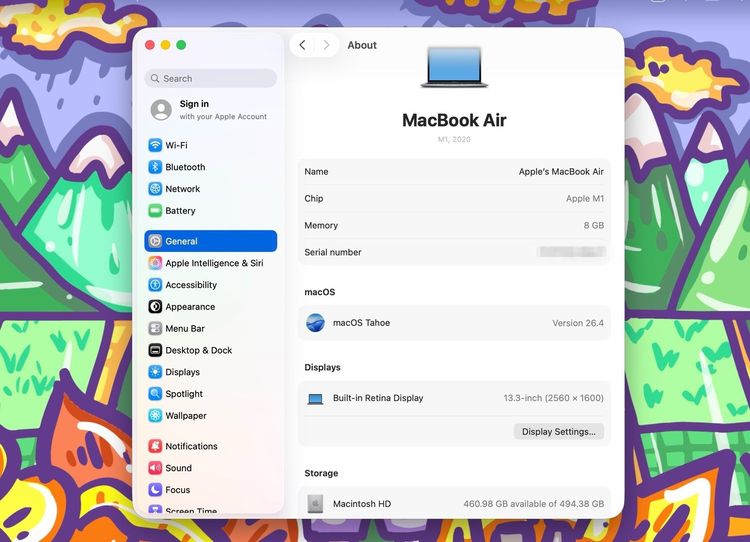Image resolution: width=750 pixels, height=542 pixels.
Task: Click the macOS Tahoe label
Action: point(361,323)
